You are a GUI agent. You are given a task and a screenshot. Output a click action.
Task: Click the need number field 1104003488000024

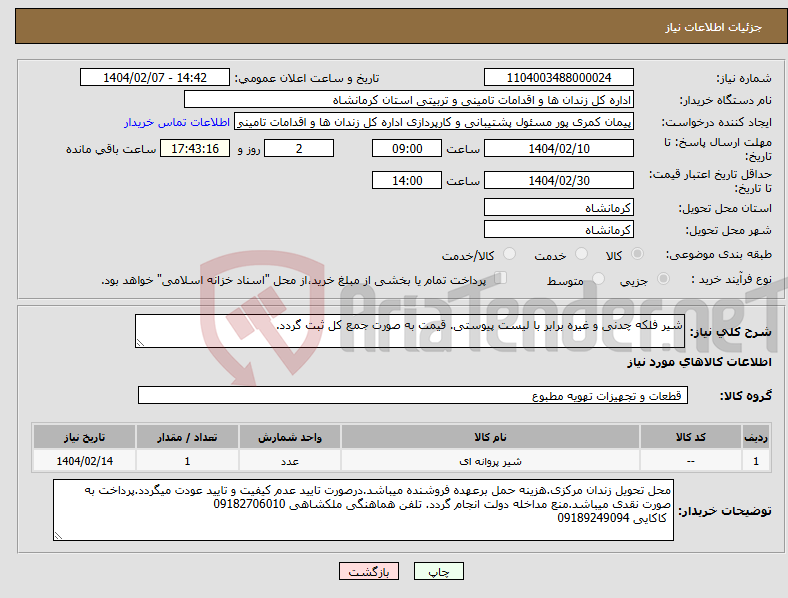[558, 77]
